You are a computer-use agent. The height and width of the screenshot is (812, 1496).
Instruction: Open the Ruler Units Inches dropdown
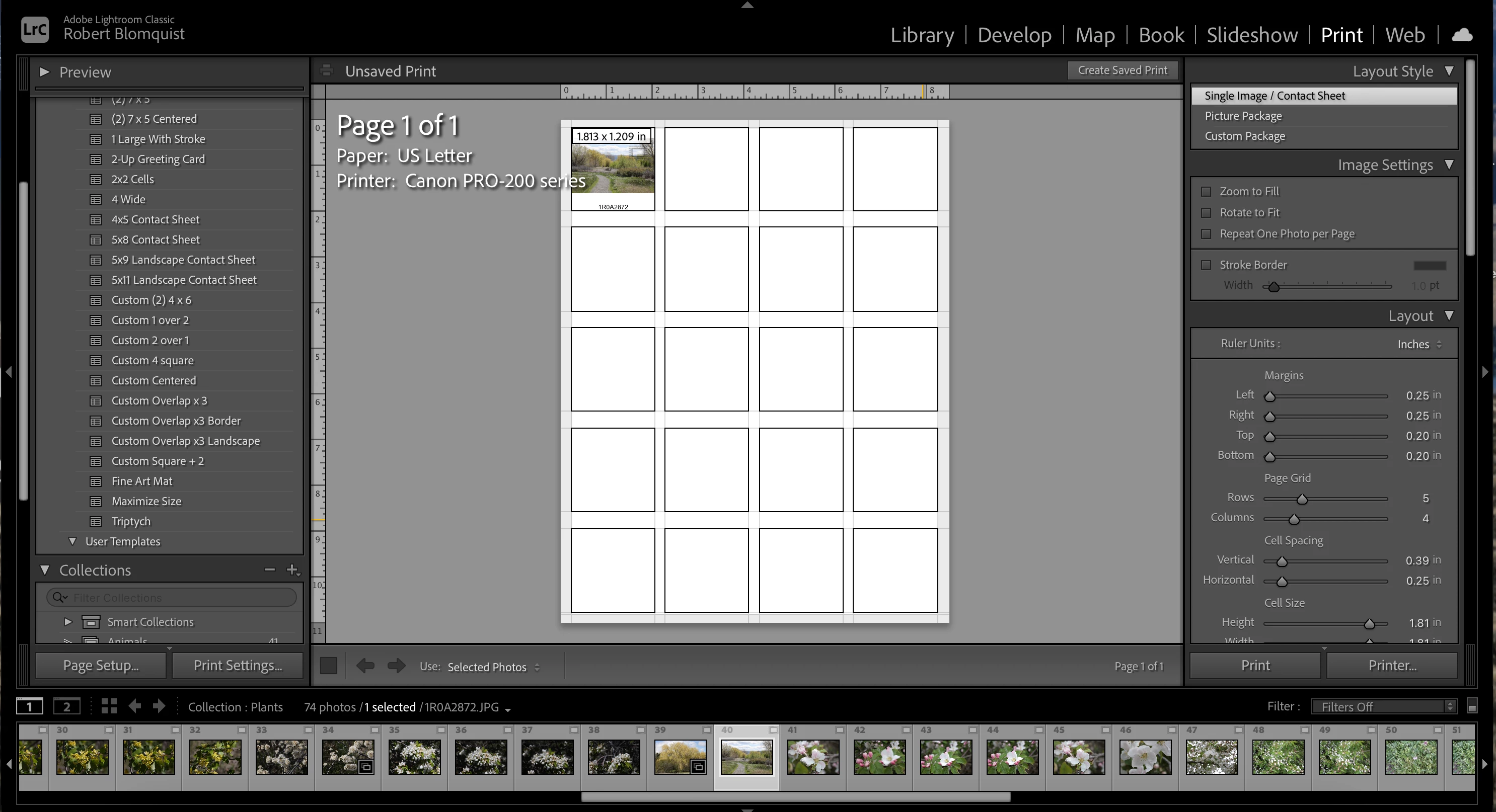1419,344
